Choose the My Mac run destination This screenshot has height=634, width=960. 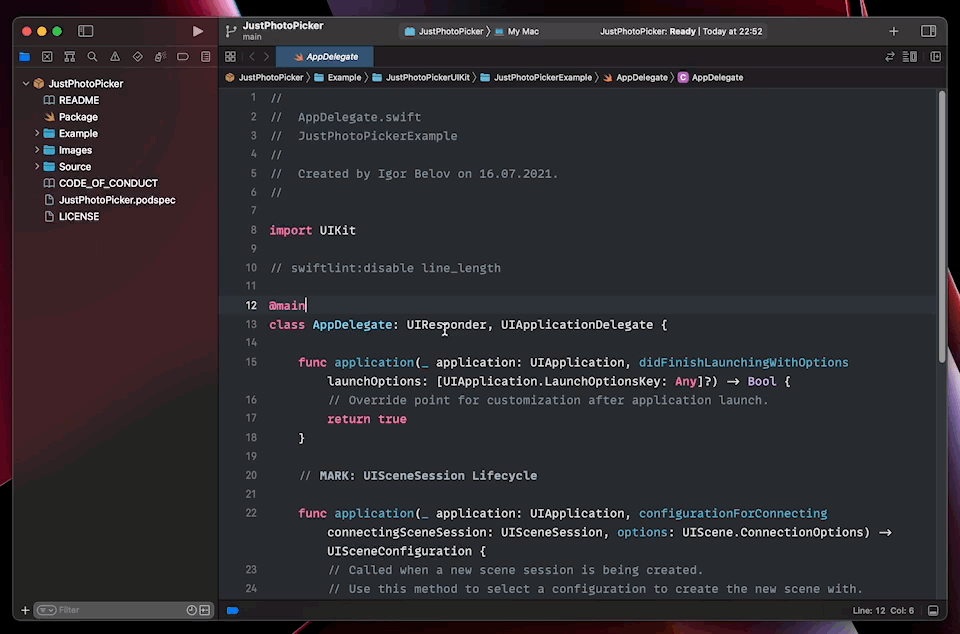point(517,31)
